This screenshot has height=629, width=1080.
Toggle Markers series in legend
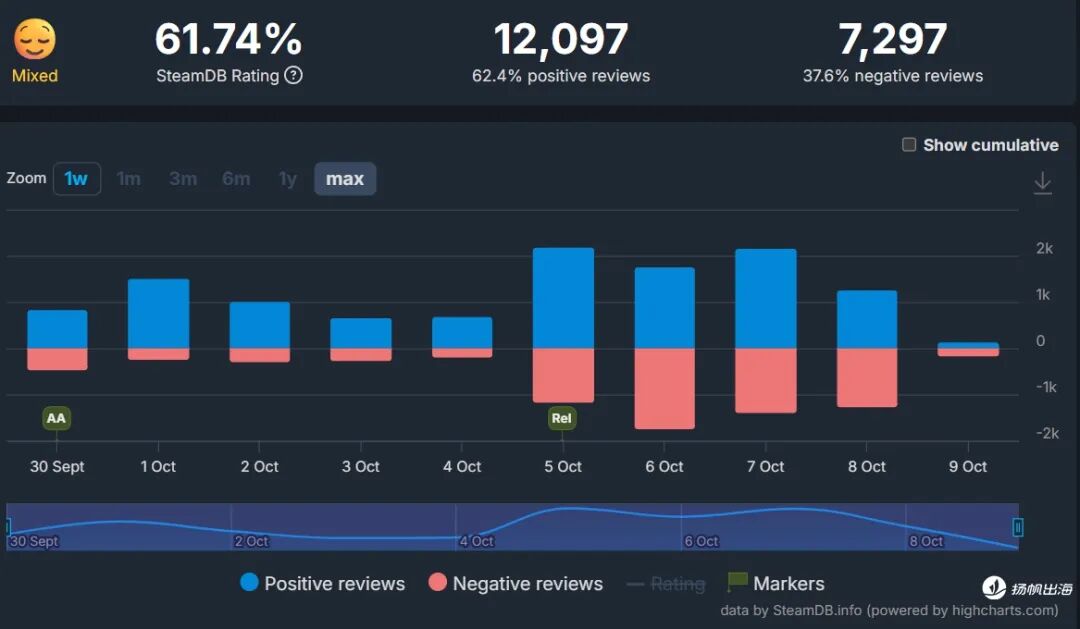(776, 584)
